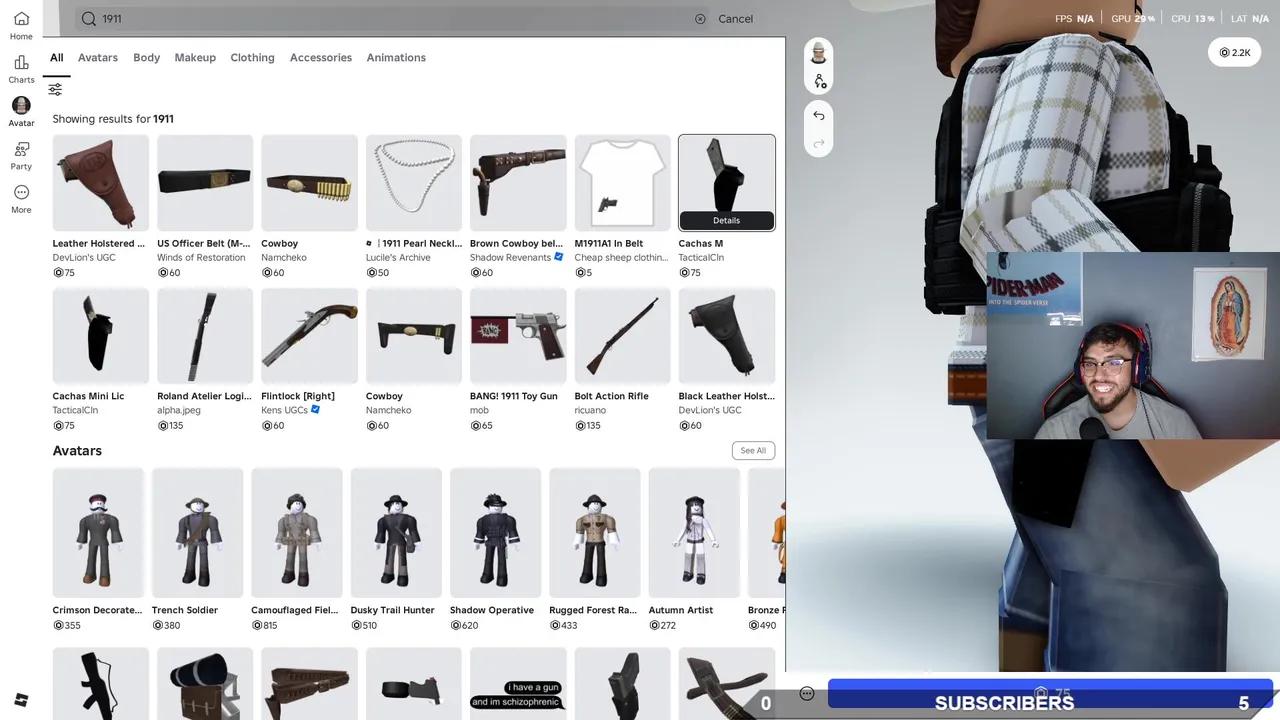Select the BANG! 1911 Toy Gun thumbnail
This screenshot has height=720, width=1280.
[518, 336]
